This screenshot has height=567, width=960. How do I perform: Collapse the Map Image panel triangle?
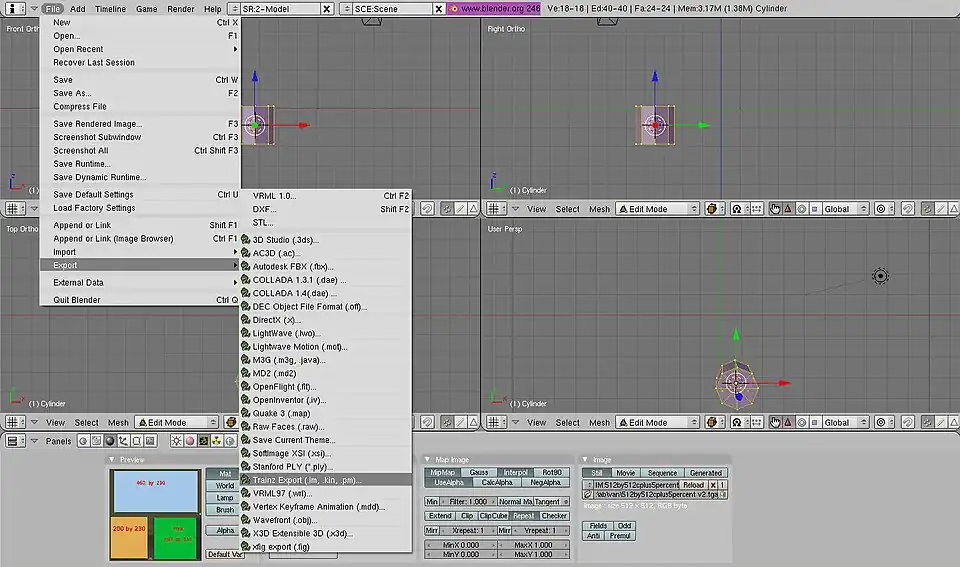click(x=428, y=460)
